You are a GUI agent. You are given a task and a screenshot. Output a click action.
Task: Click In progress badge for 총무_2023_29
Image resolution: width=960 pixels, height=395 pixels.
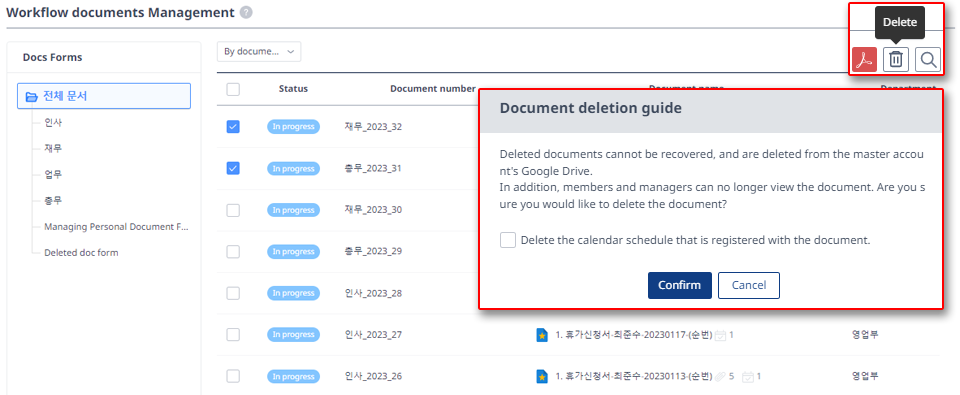click(293, 252)
